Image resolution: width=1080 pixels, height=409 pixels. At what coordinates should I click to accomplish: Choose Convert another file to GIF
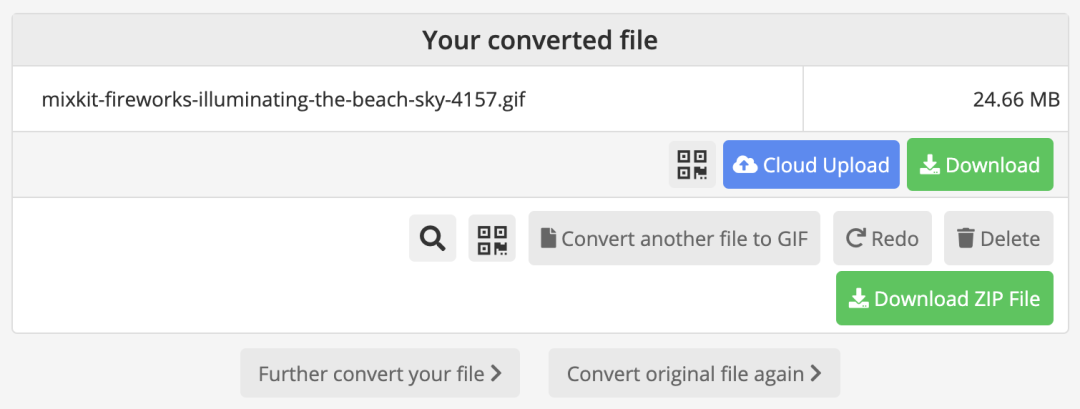[x=674, y=239]
